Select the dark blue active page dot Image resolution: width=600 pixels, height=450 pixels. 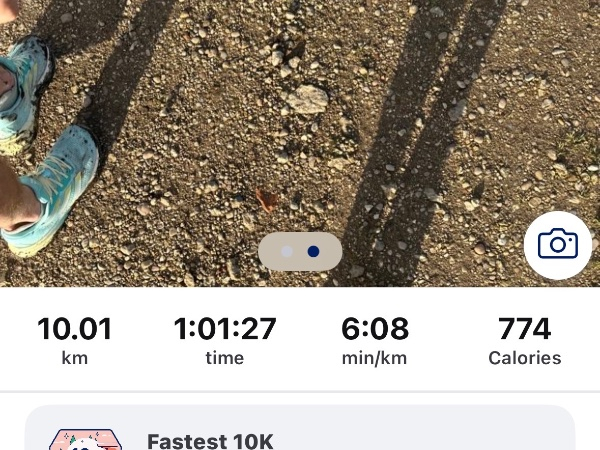pos(313,251)
